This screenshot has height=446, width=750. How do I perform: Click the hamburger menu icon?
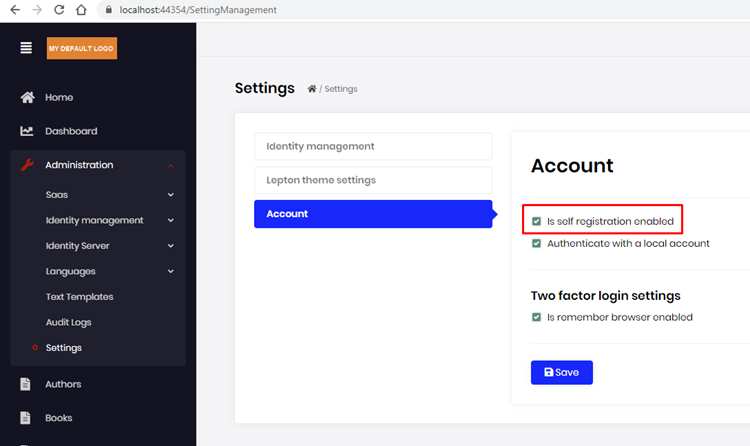pyautogui.click(x=26, y=48)
